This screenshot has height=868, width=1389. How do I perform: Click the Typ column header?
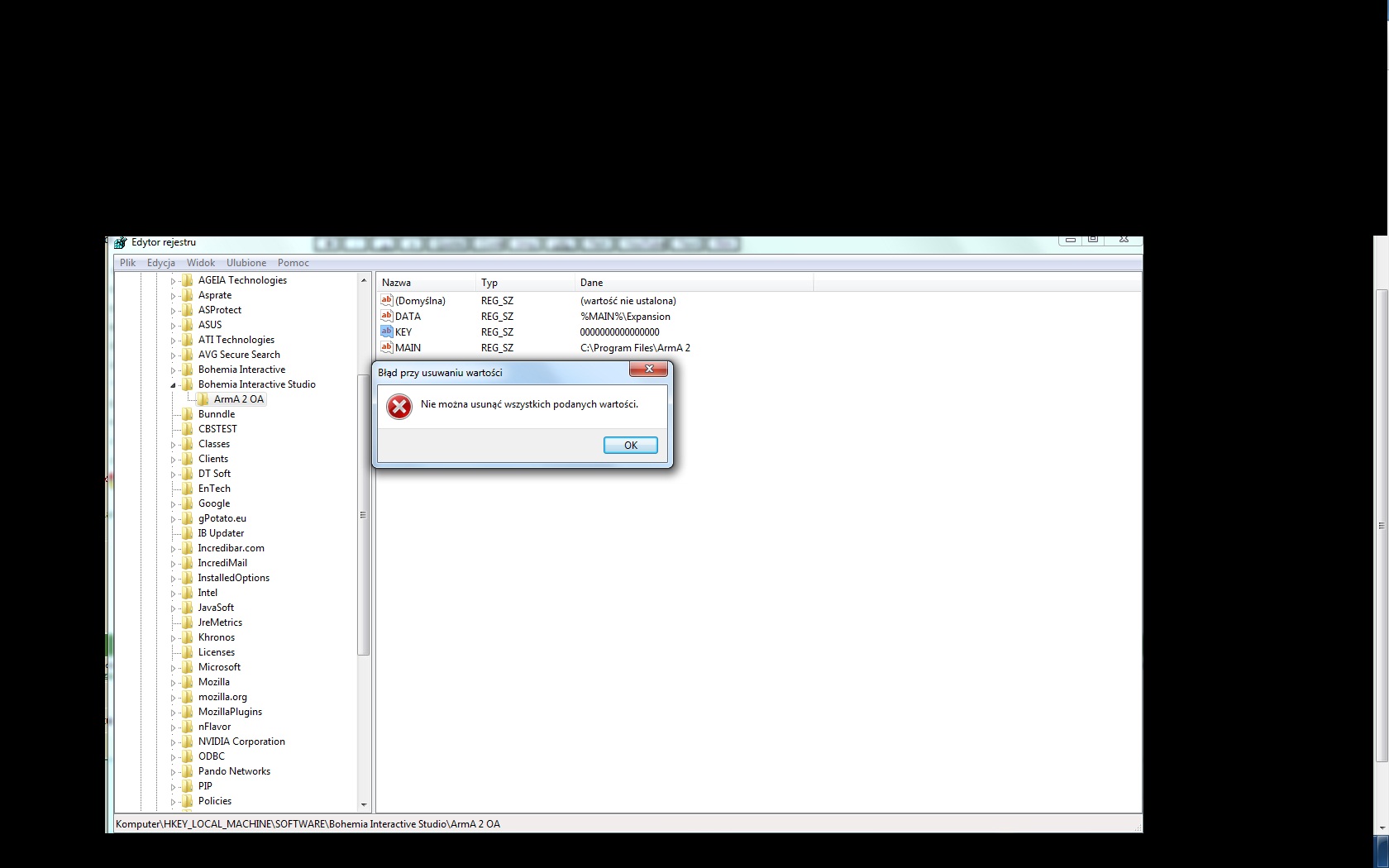tap(525, 283)
